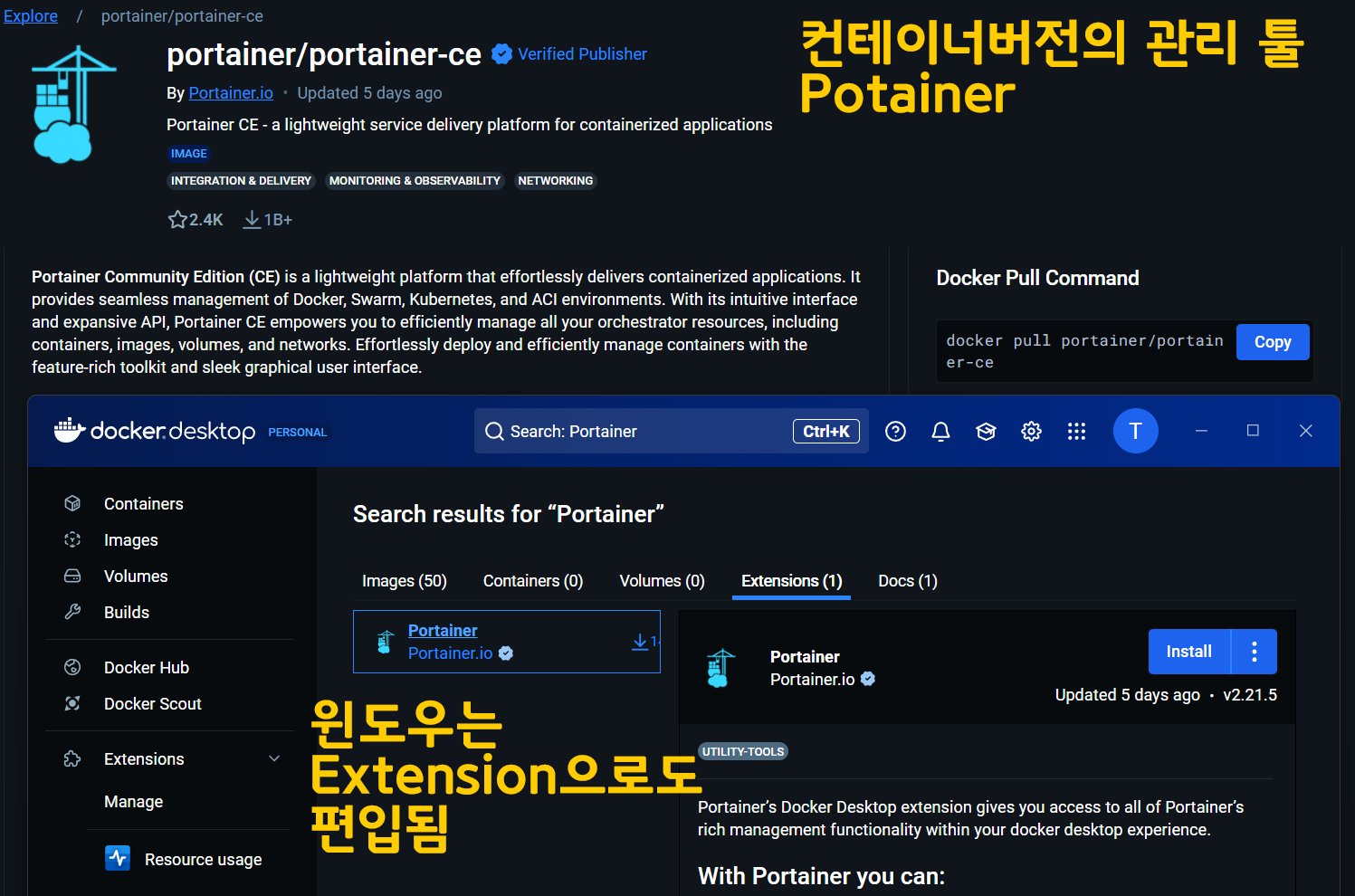Switch to the Volumes (0) tab
The image size is (1355, 896).
click(x=662, y=581)
